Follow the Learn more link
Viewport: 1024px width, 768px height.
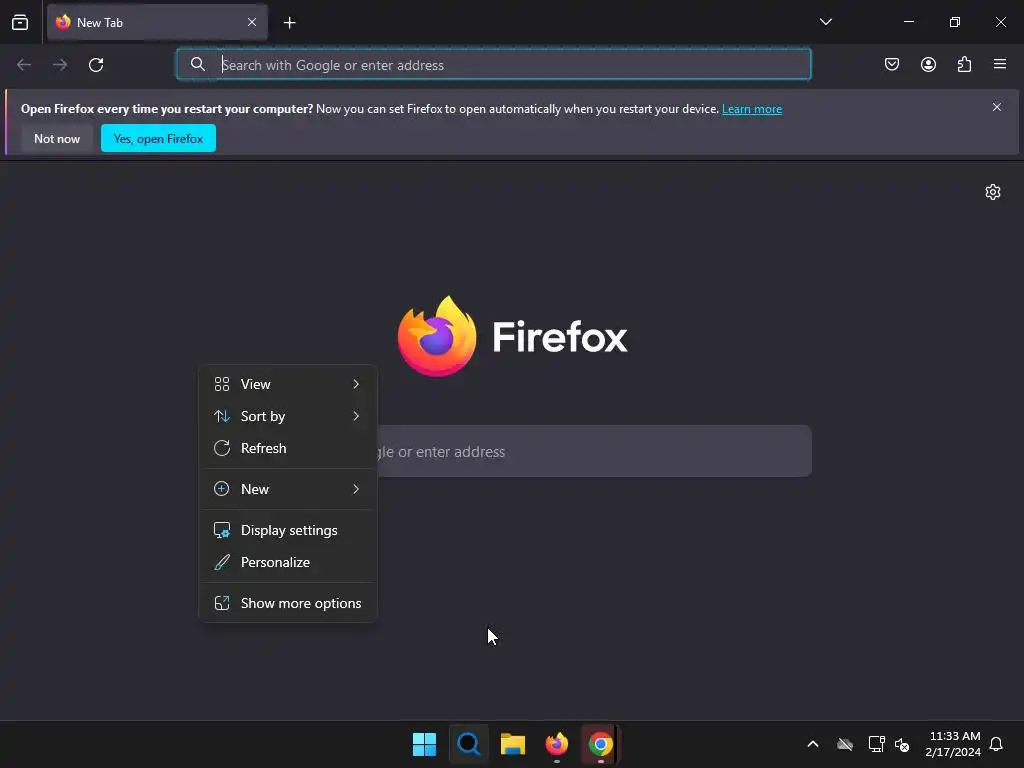(x=752, y=109)
